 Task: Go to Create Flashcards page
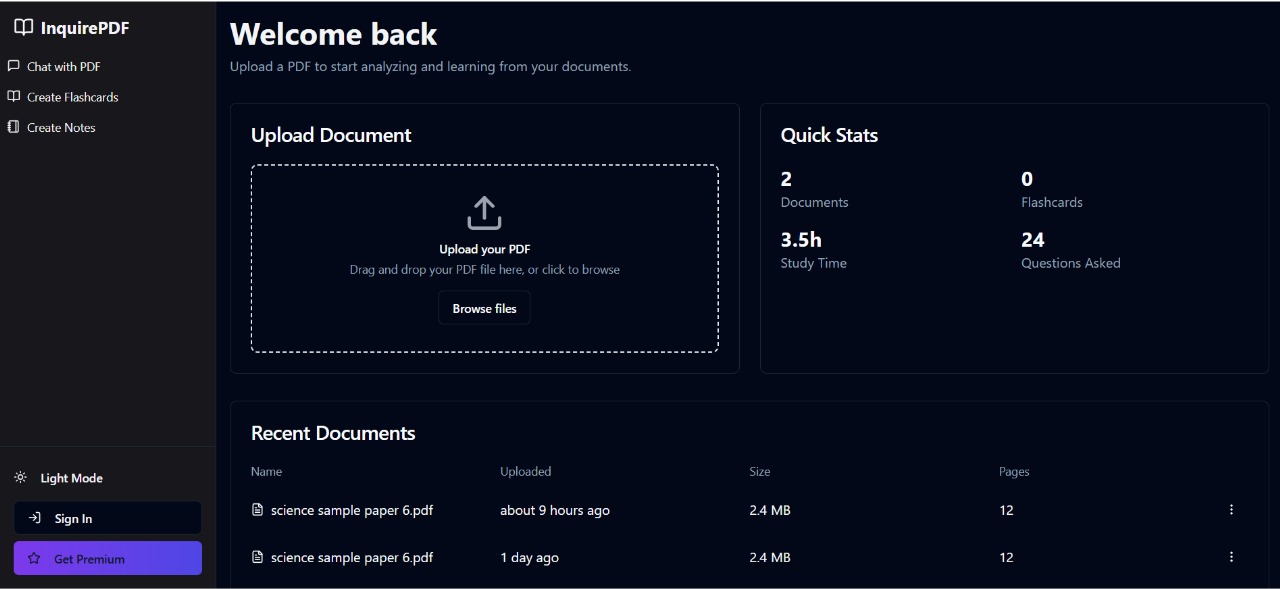click(72, 97)
